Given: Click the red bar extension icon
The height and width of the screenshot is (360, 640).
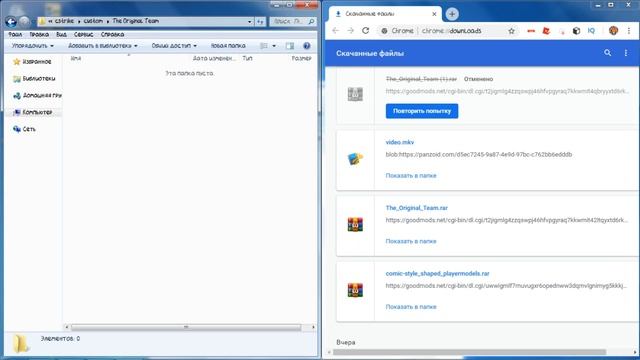Looking at the screenshot, I should [531, 31].
